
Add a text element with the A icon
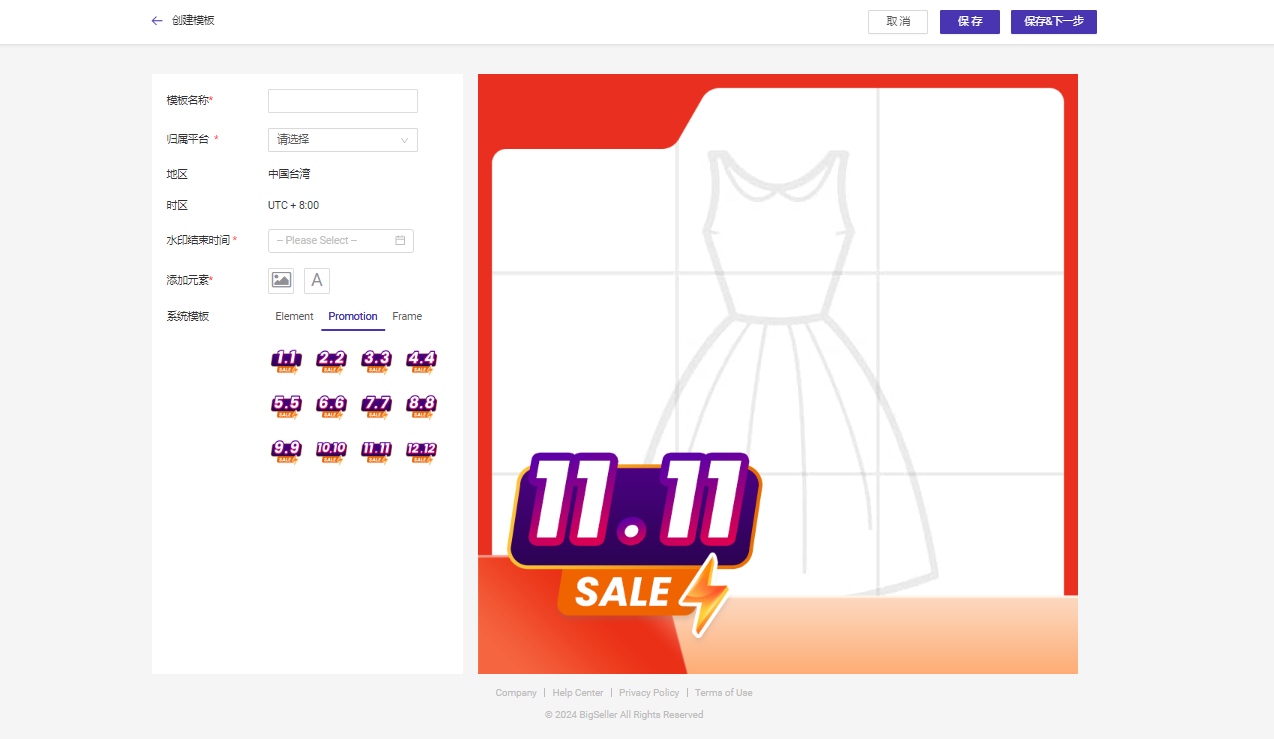pyautogui.click(x=317, y=281)
